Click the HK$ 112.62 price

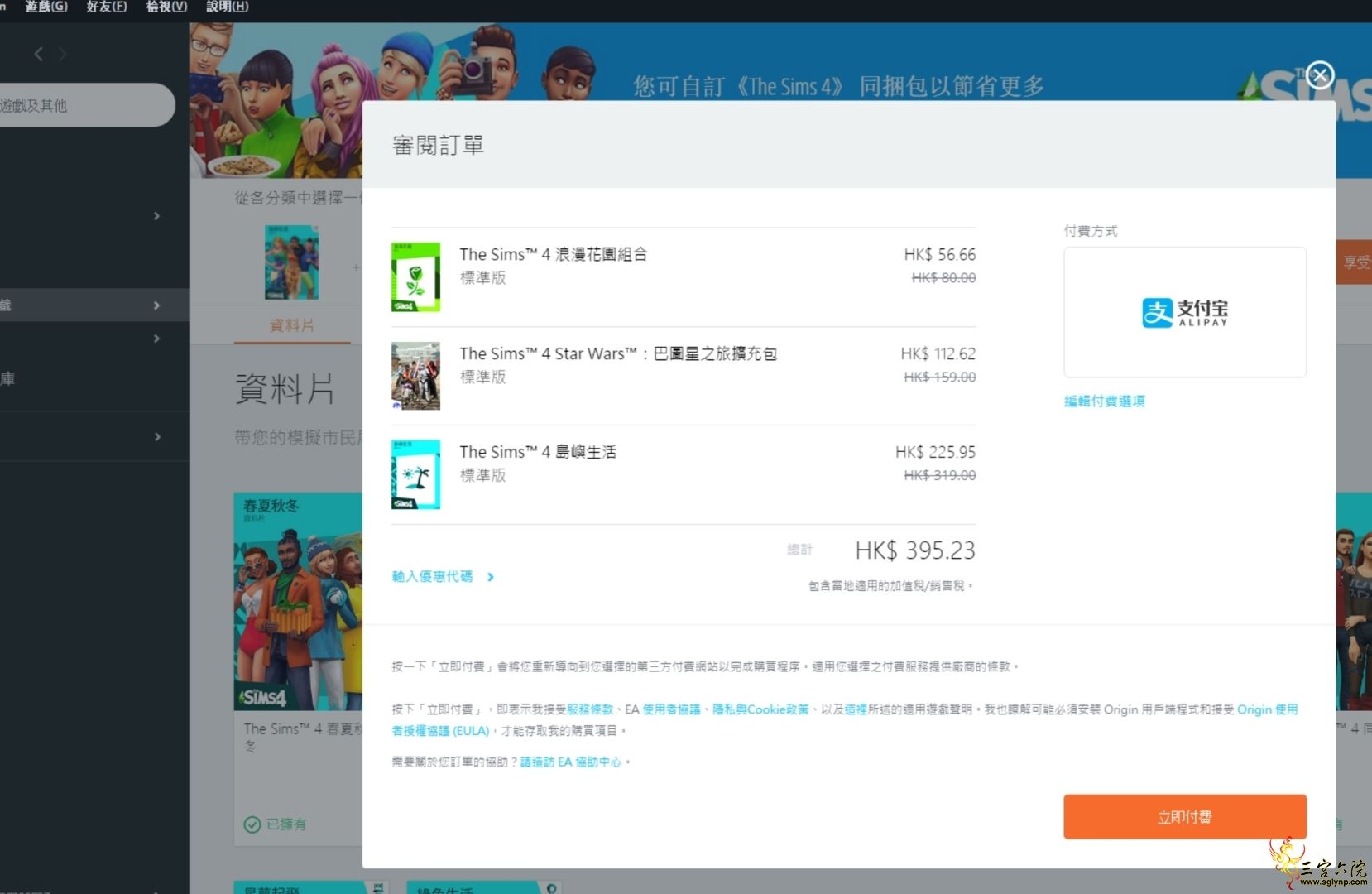(938, 353)
